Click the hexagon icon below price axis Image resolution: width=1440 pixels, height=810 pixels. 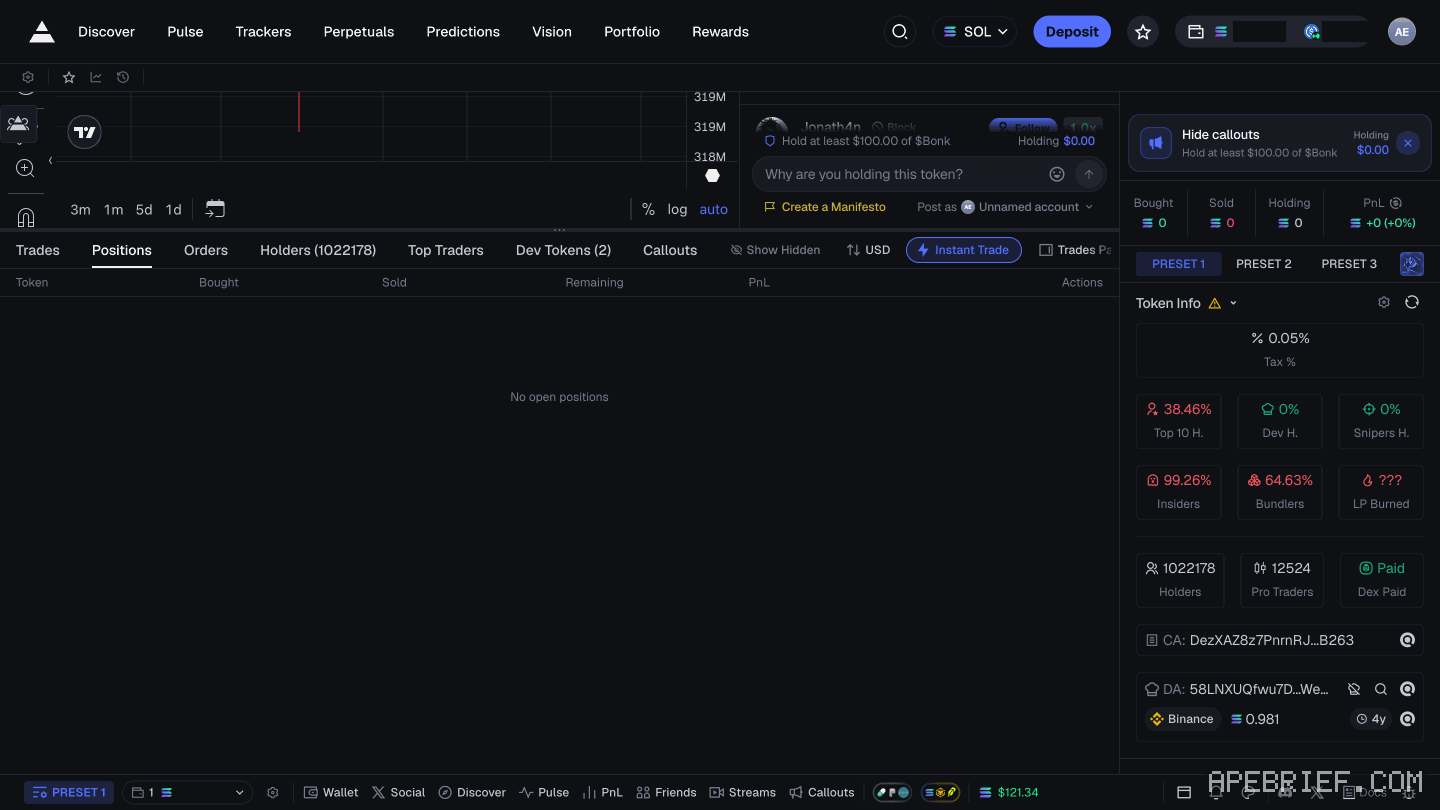coord(712,175)
